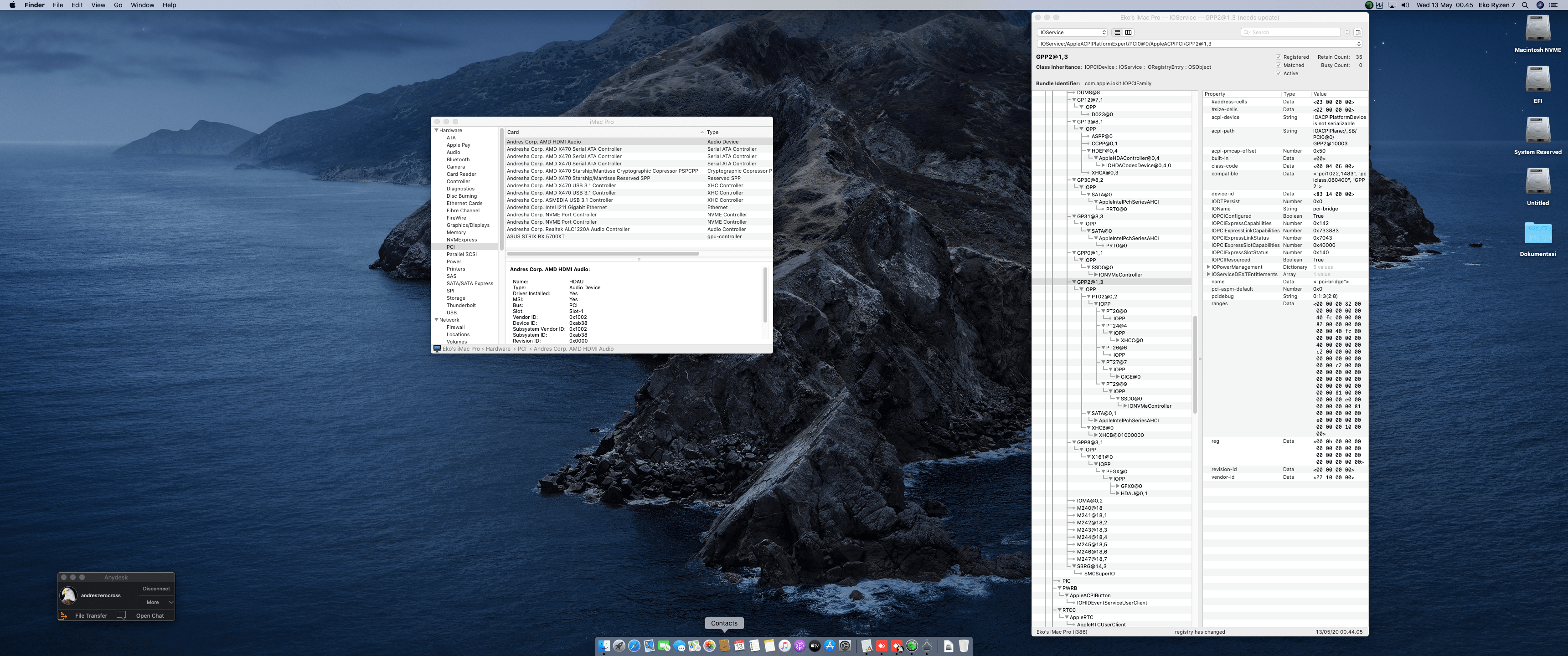Screen dimensions: 1568x656
Task: Open Calendar from the Dock
Action: click(x=740, y=646)
